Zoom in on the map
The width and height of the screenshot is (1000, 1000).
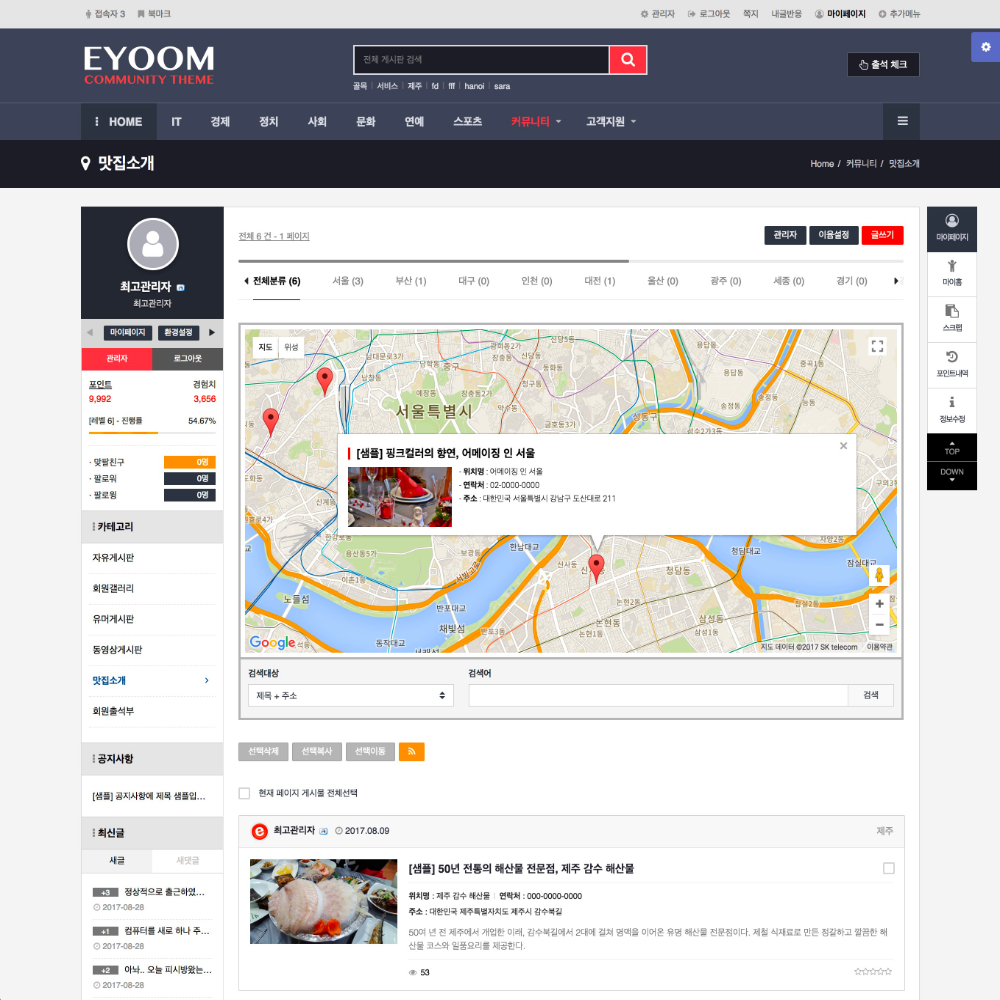pyautogui.click(x=879, y=604)
